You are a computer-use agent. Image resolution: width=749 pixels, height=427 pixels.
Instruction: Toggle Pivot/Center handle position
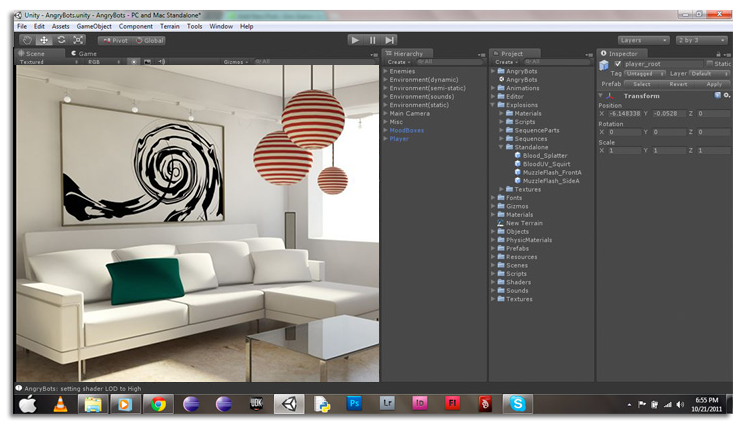114,41
